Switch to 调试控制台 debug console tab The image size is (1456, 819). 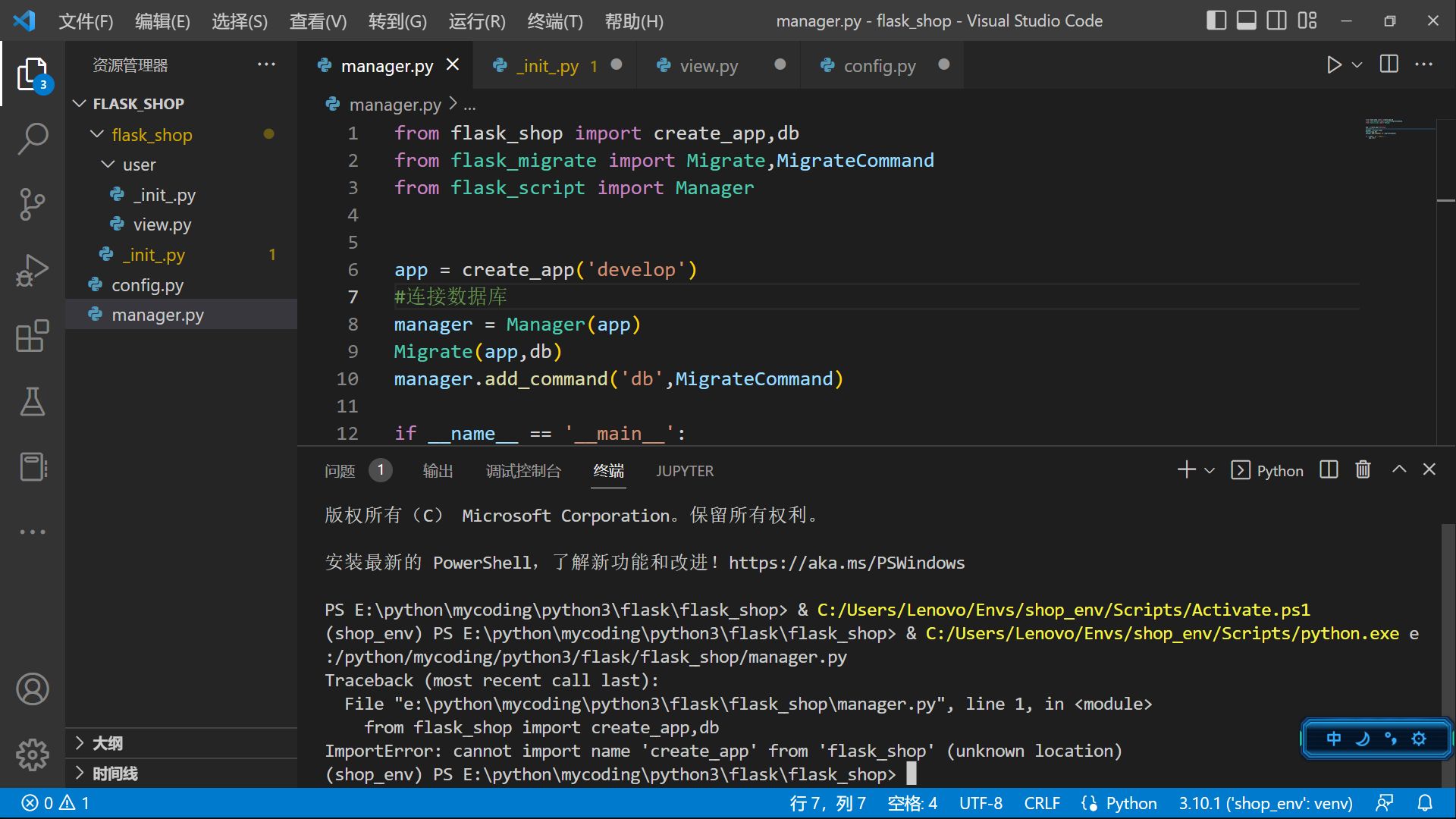523,471
